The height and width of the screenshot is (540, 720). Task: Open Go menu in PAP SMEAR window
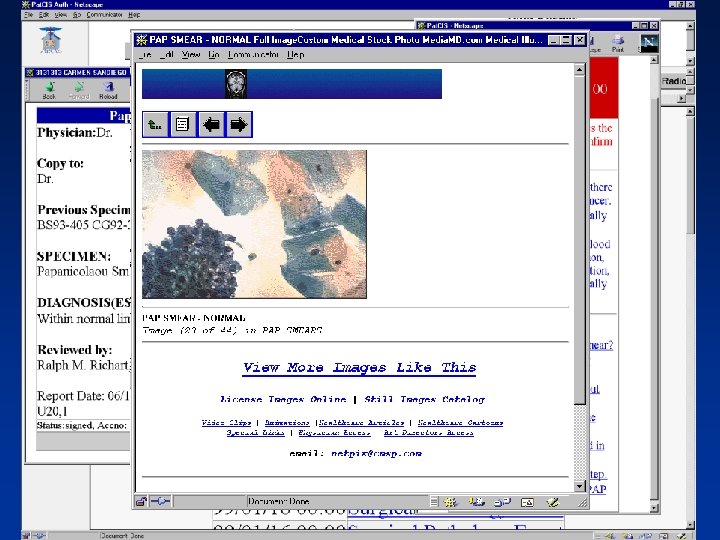tap(214, 55)
